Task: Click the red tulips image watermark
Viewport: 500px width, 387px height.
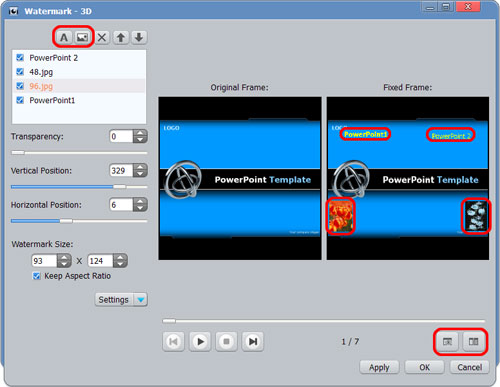Action: tap(341, 217)
